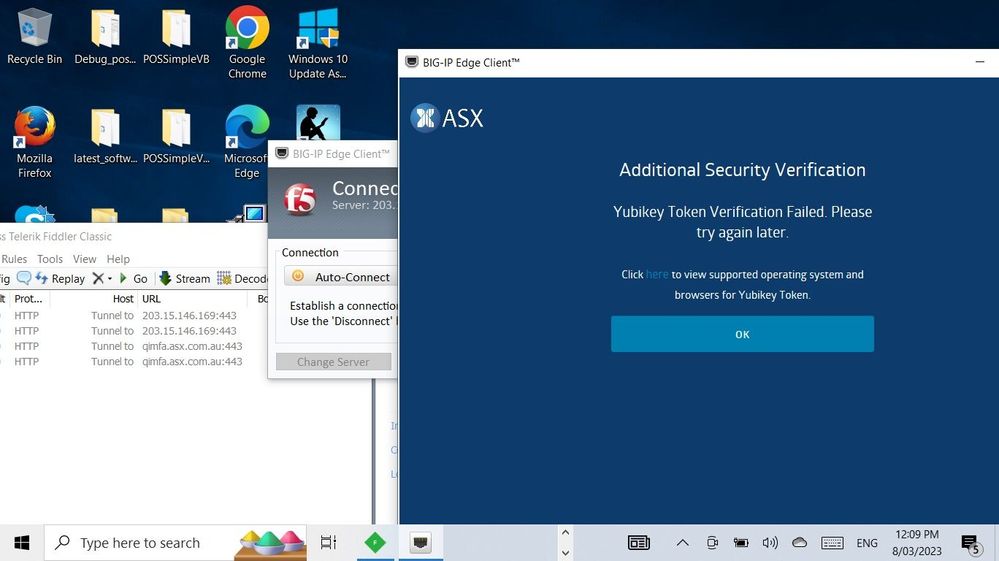This screenshot has width=999, height=561.
Task: Click the OneDrive cloud tray icon
Action: (x=799, y=543)
